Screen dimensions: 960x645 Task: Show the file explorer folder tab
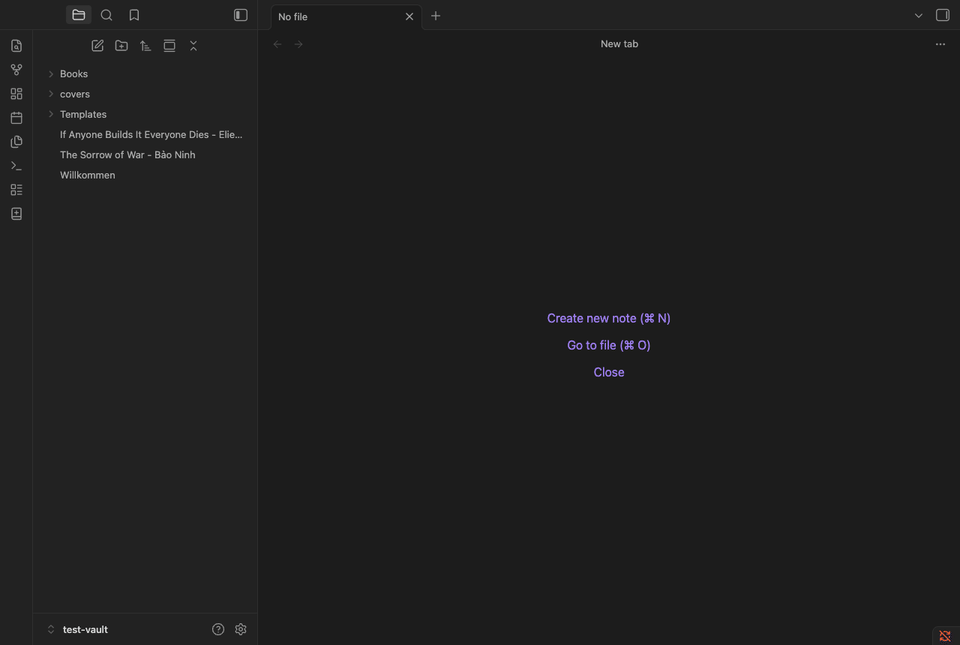pyautogui.click(x=78, y=15)
